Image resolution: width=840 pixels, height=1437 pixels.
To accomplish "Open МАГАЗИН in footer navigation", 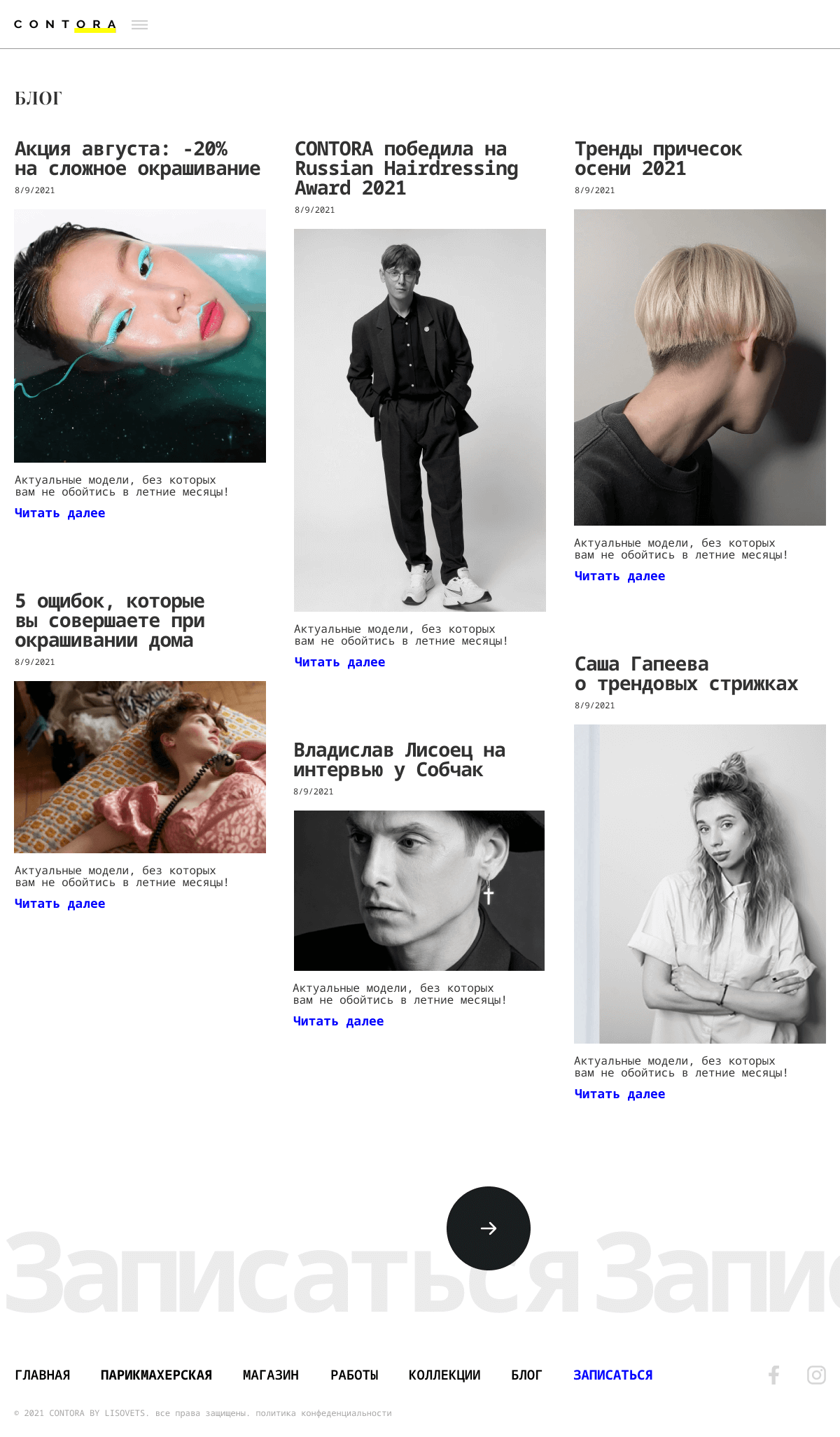I will pos(271,1375).
